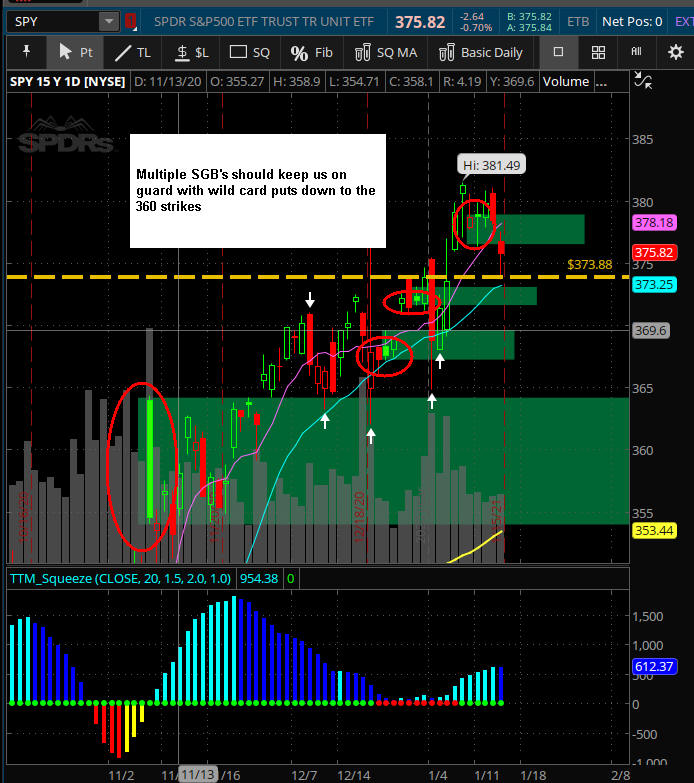Click the red 375.82 price axis tag
This screenshot has height=783, width=694.
point(654,252)
